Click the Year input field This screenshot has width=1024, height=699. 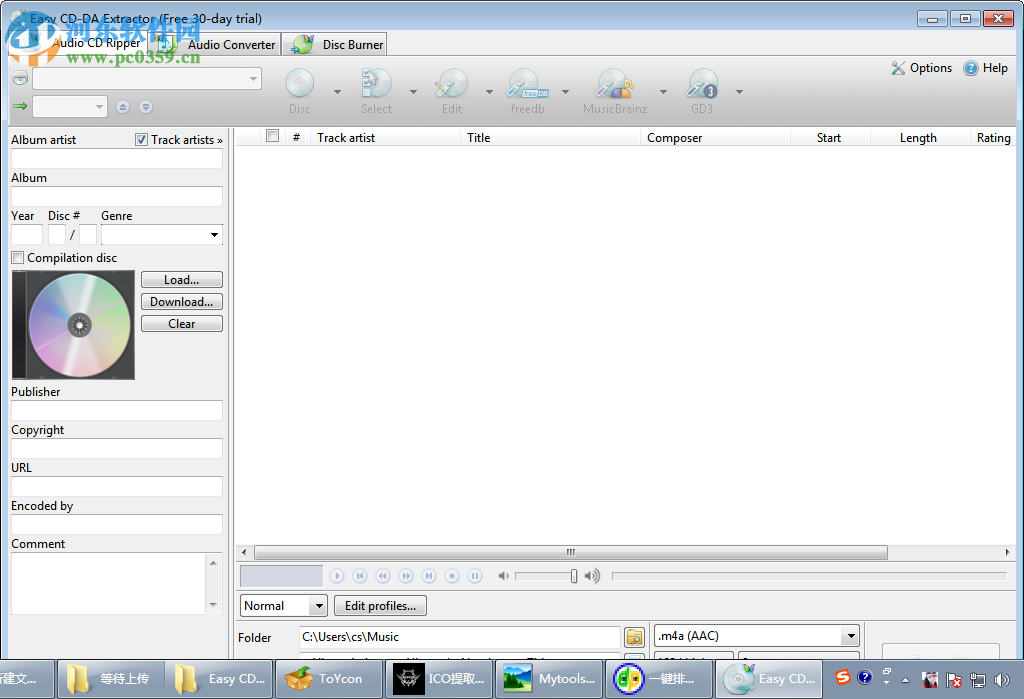[x=27, y=235]
